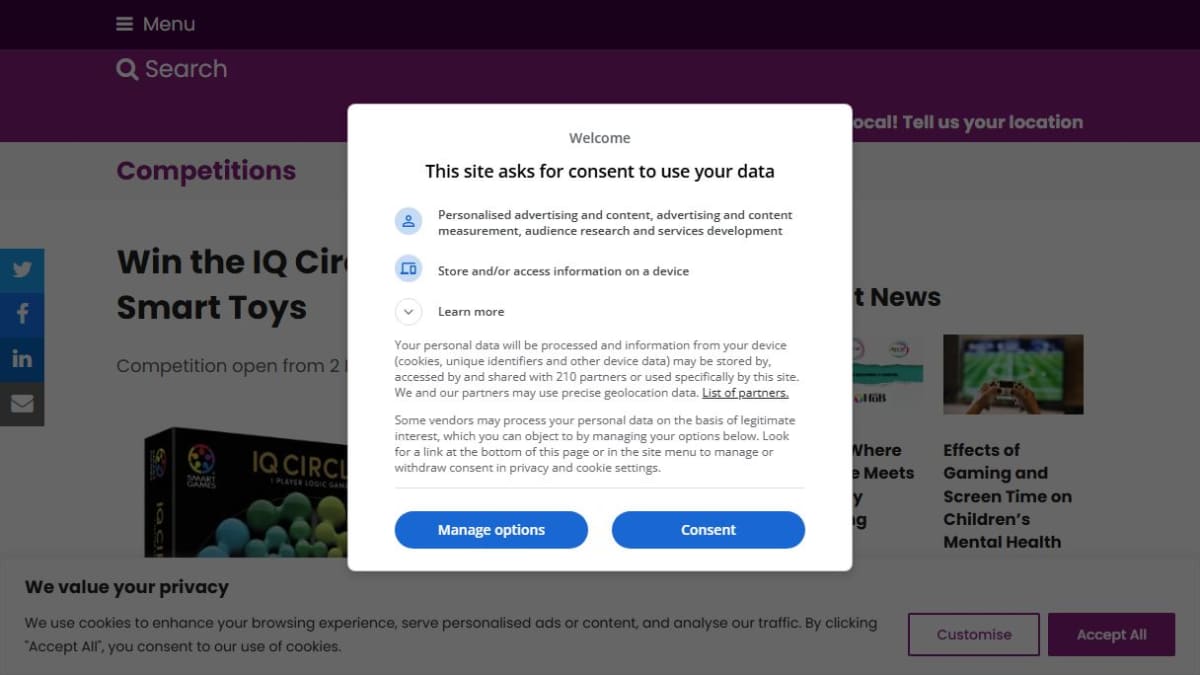Share via Twitter sidebar icon
Screen dimensions: 1200x675
coord(22,270)
